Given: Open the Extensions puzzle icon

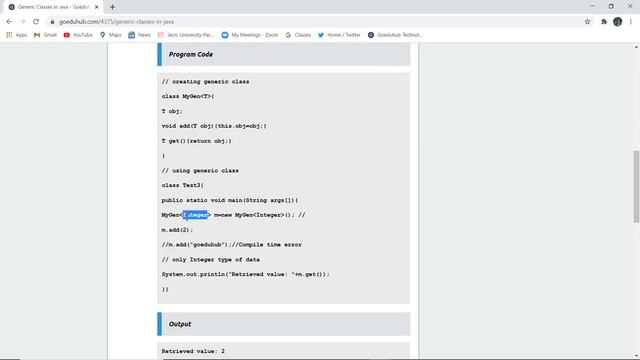Looking at the screenshot, I should pos(604,22).
